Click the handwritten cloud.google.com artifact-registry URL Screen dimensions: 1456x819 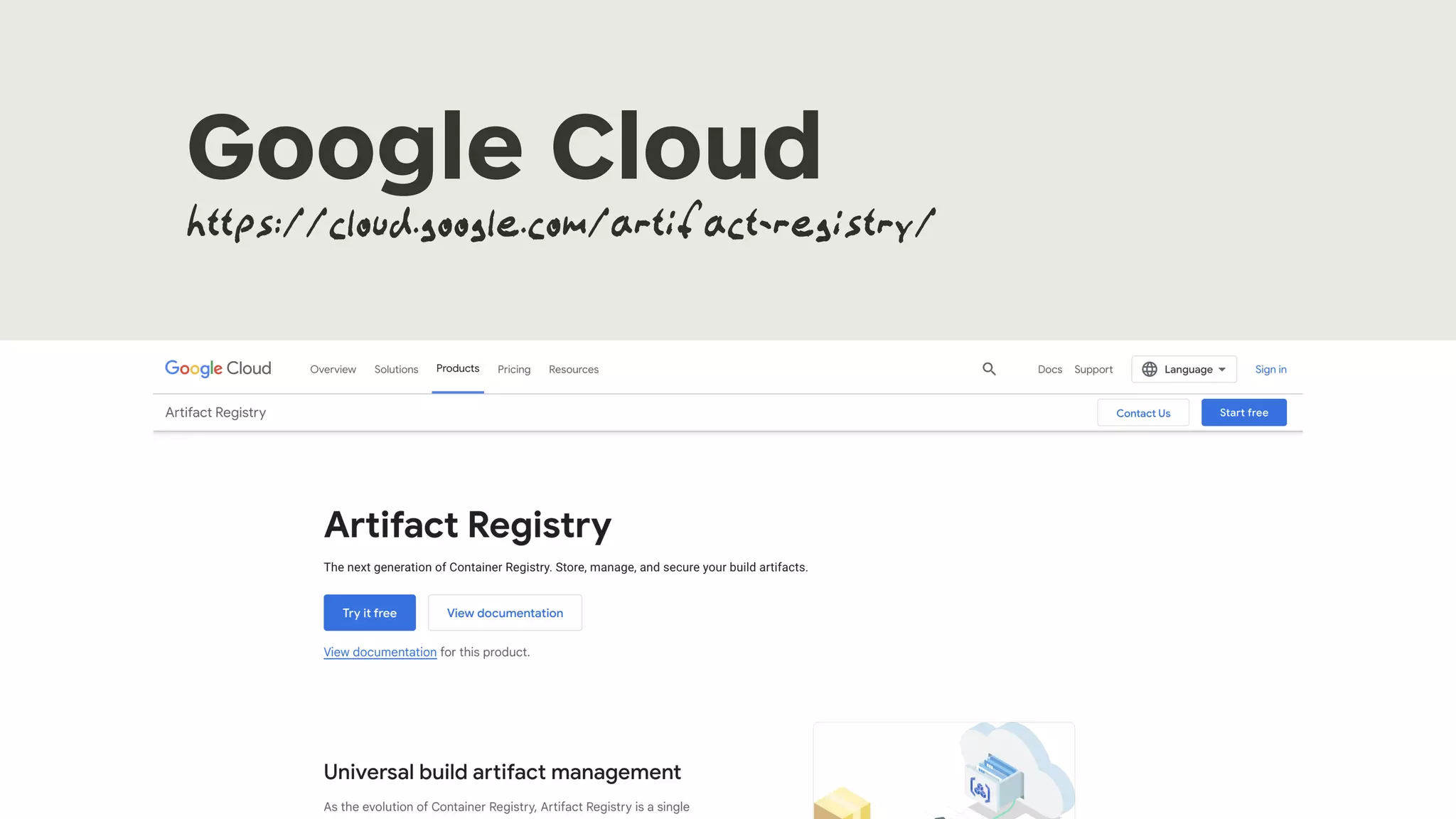point(561,222)
